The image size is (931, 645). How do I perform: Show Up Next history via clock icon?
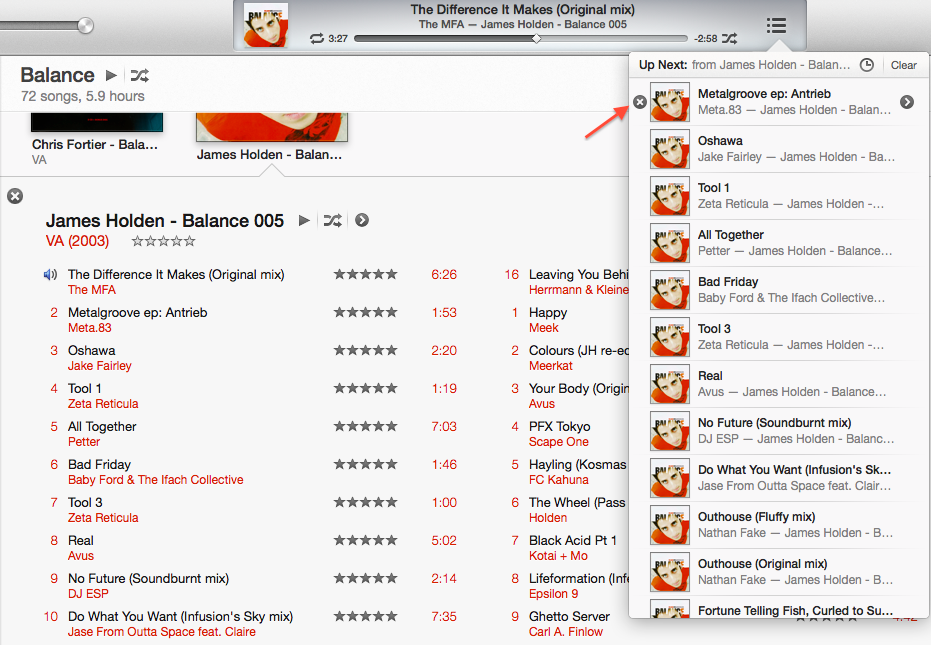(867, 65)
